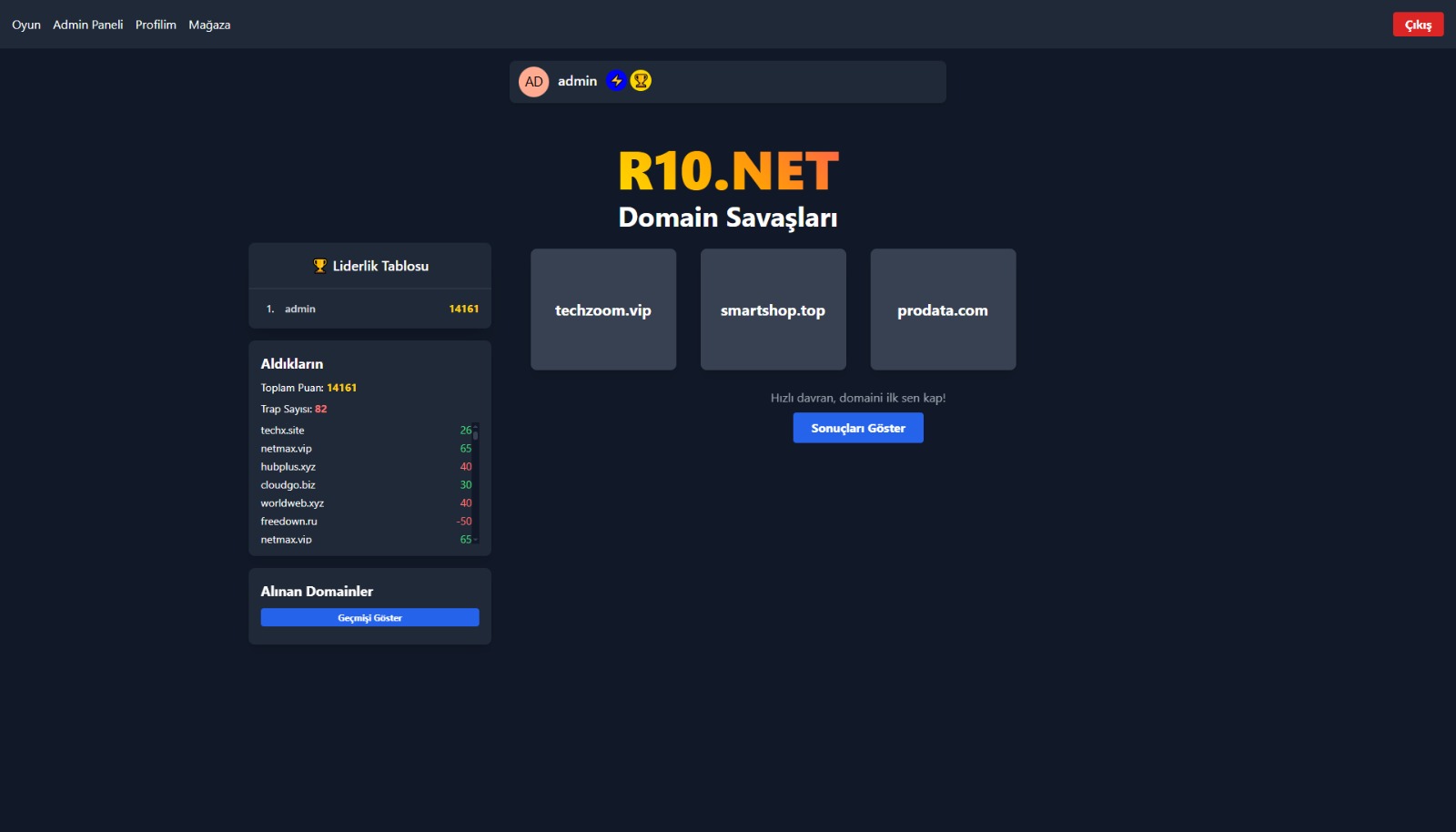The image size is (1456, 832).
Task: Click the Alınan Domainler heading
Action: (x=317, y=591)
